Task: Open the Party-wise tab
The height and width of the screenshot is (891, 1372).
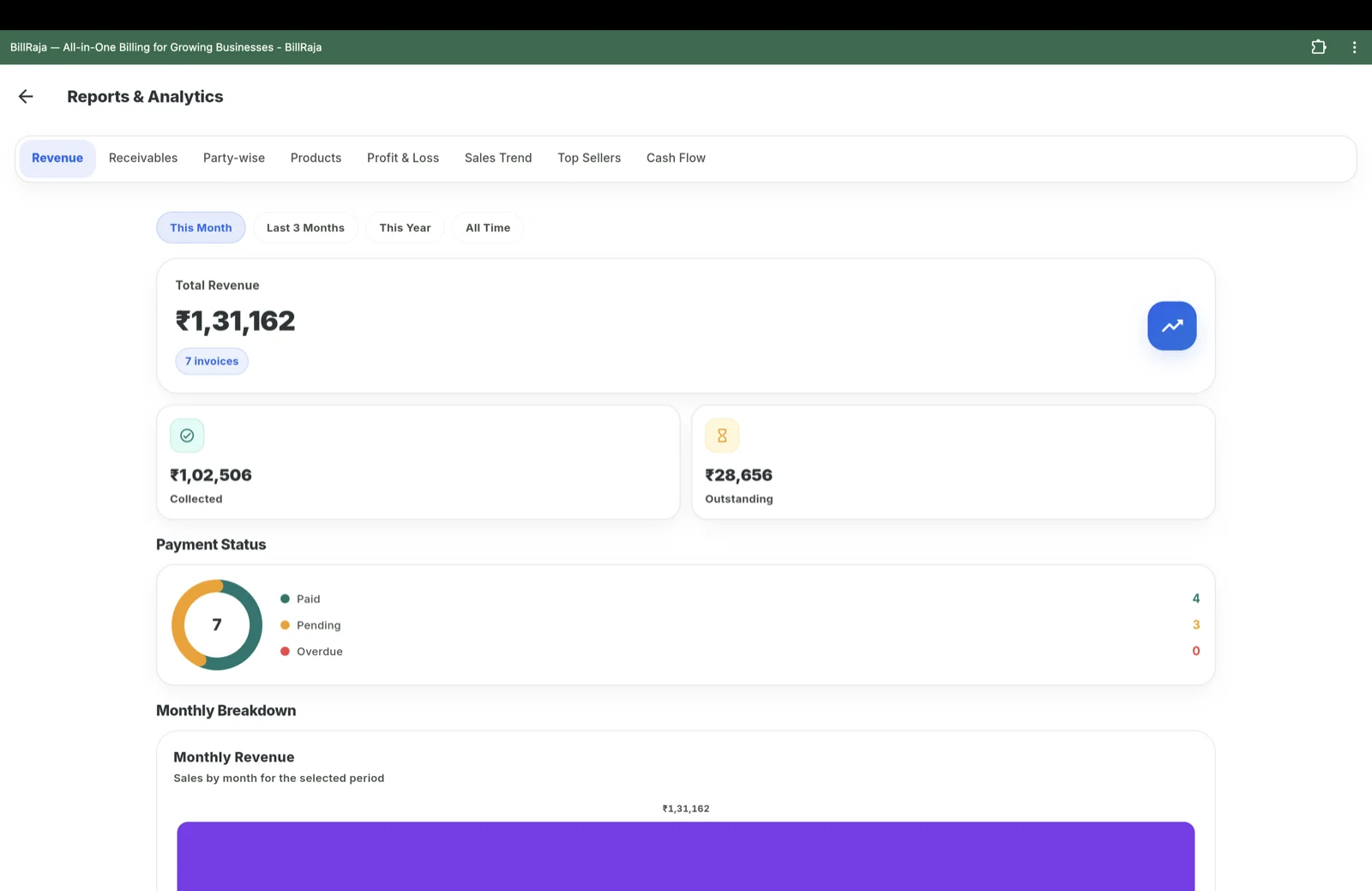Action: [x=234, y=159]
